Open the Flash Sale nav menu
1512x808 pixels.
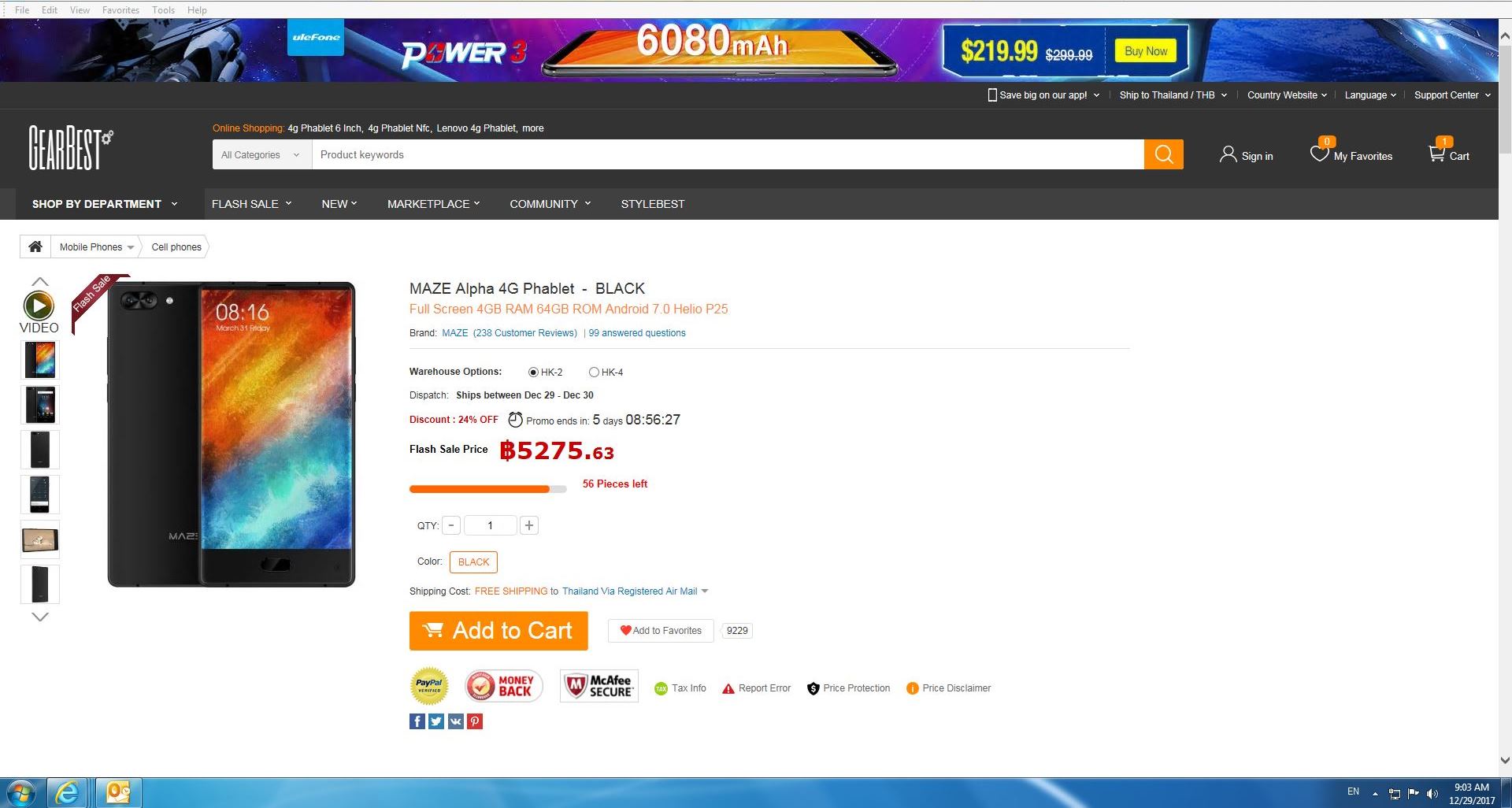pos(252,204)
